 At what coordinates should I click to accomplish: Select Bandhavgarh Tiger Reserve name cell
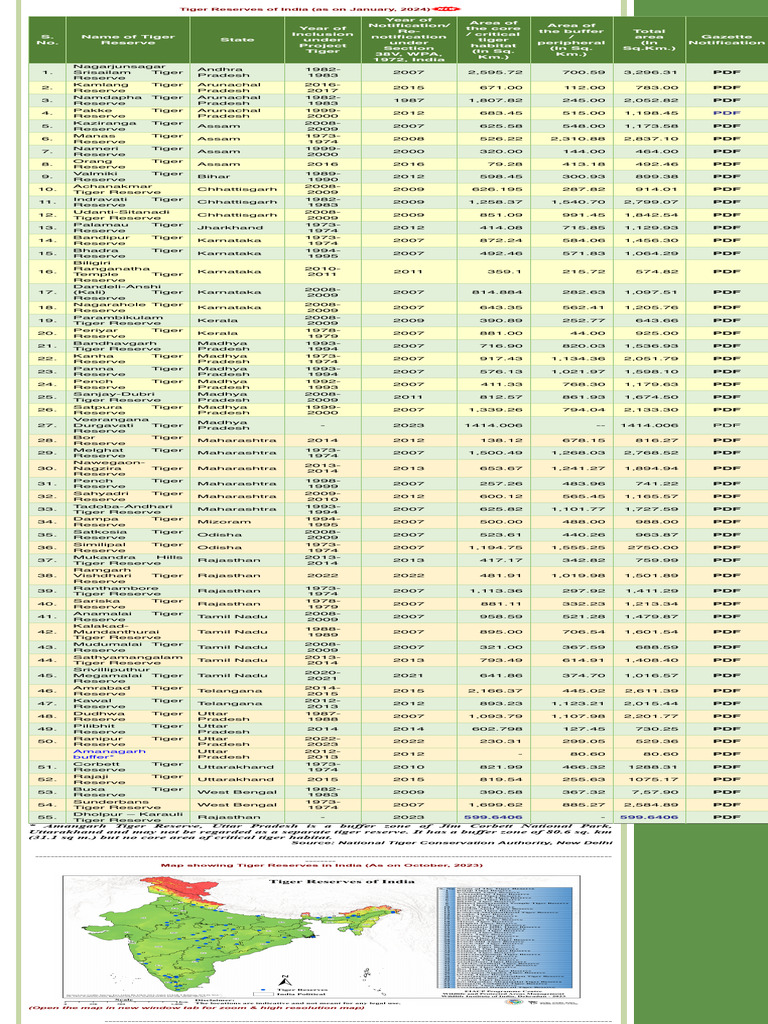click(128, 345)
